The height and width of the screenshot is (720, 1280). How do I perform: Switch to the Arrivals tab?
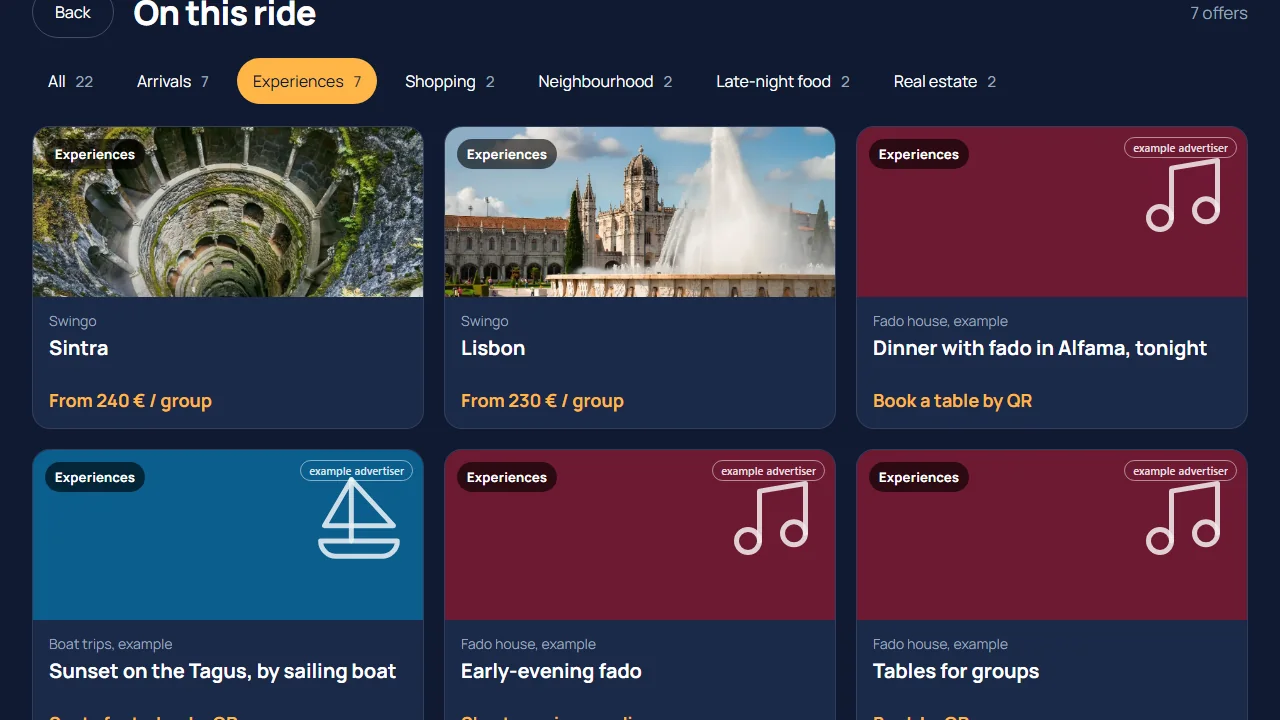pyautogui.click(x=173, y=81)
